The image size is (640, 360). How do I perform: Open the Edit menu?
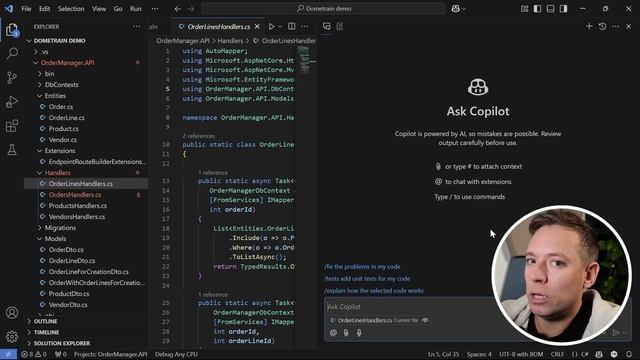44,9
